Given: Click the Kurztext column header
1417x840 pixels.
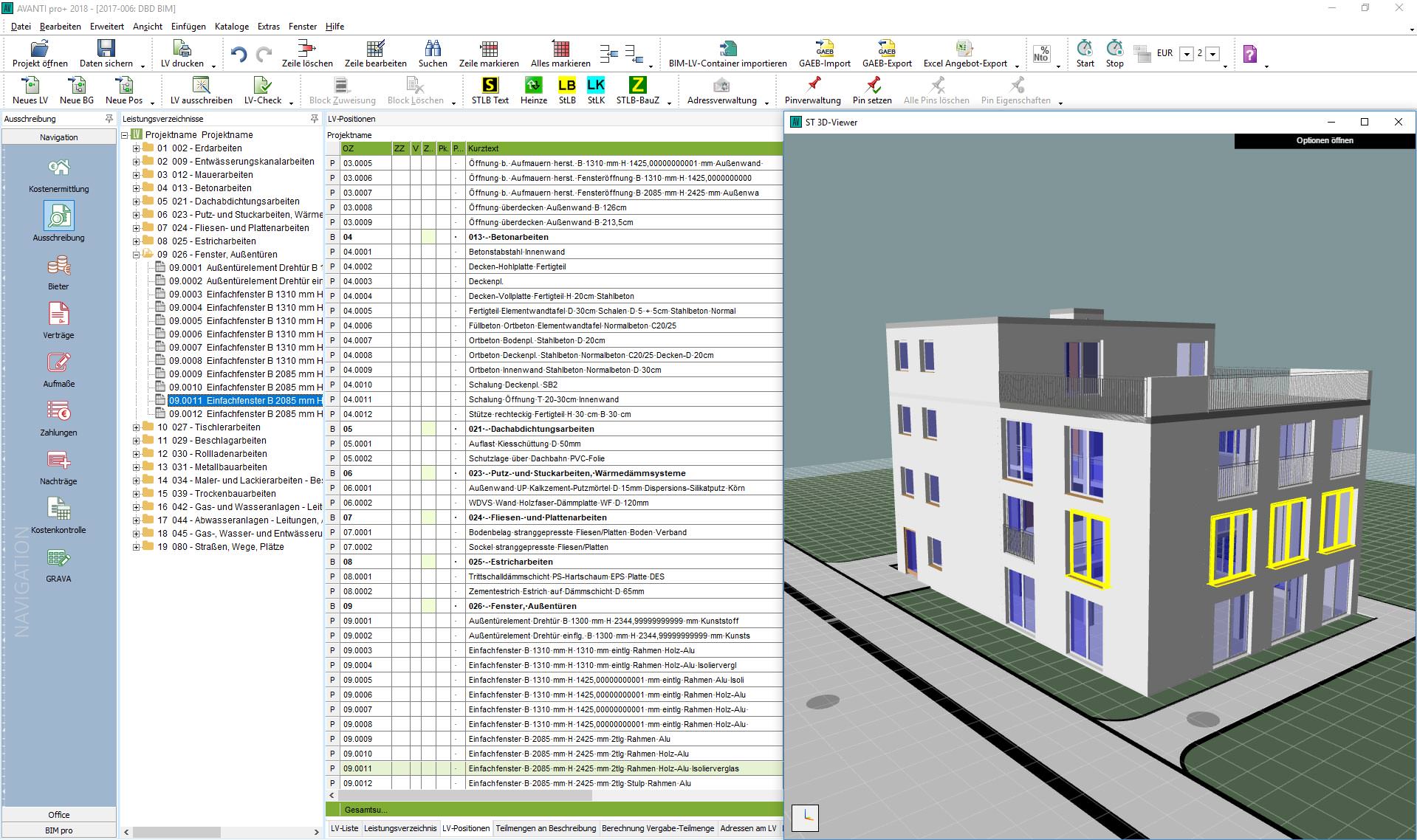Looking at the screenshot, I should pyautogui.click(x=624, y=148).
